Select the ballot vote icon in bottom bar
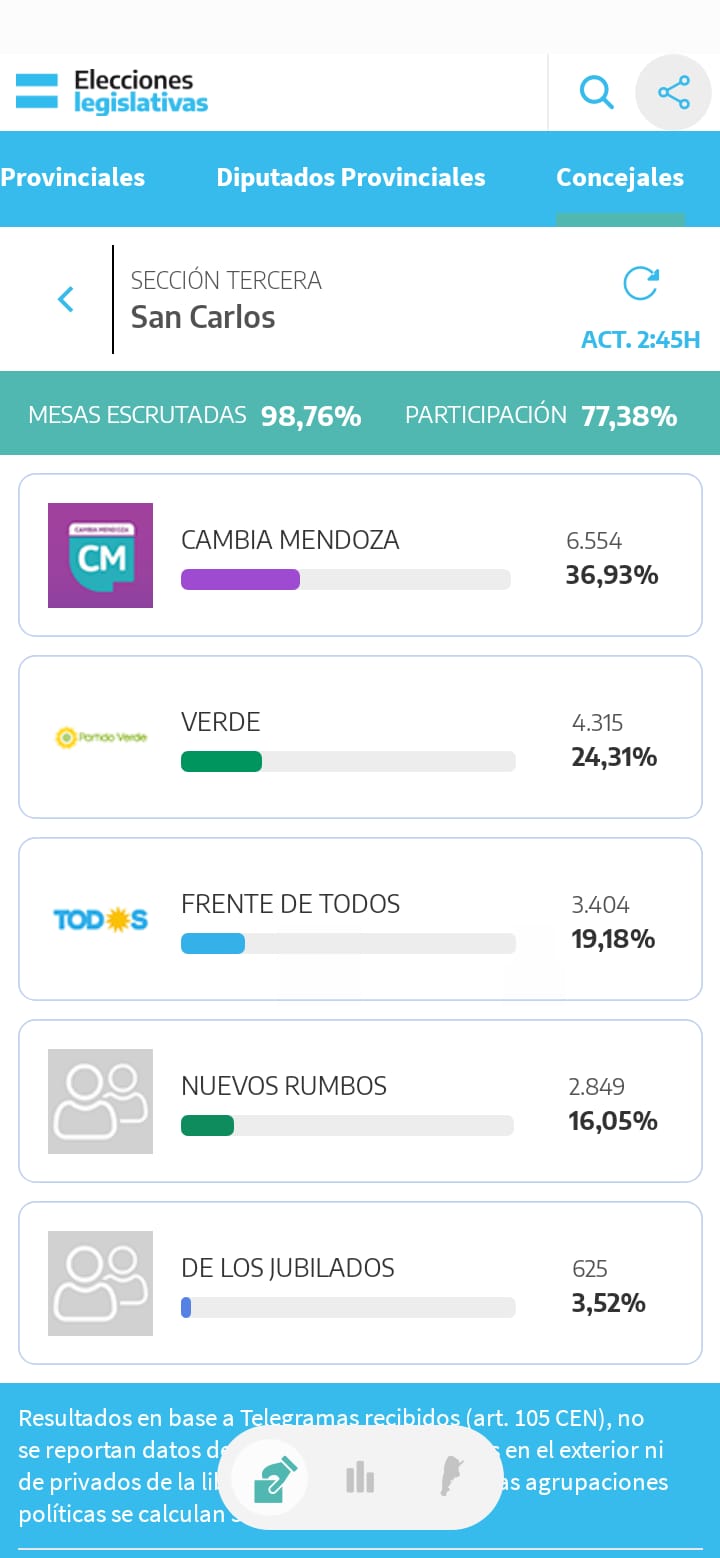Viewport: 720px width, 1558px height. (275, 1478)
